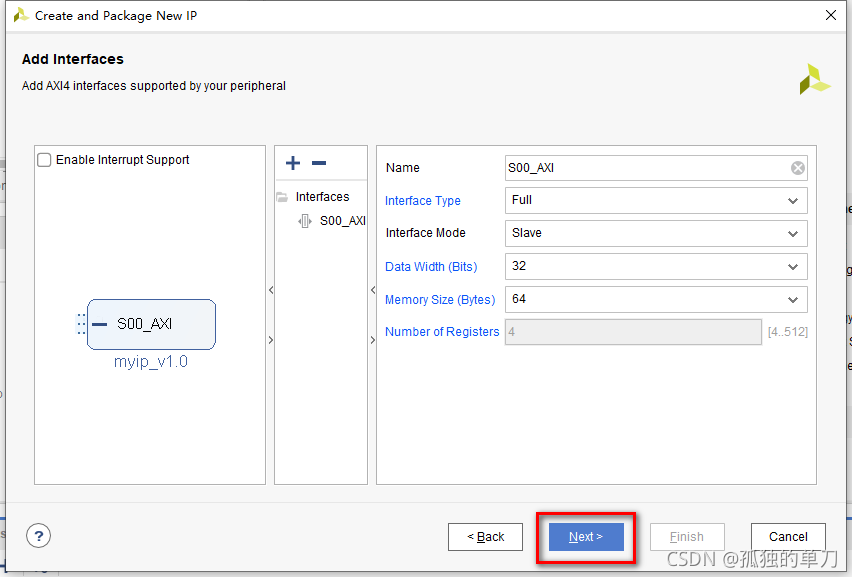Click left splitter arrow beside the properties panel
Viewport: 852px width, 577px height.
pos(373,290)
